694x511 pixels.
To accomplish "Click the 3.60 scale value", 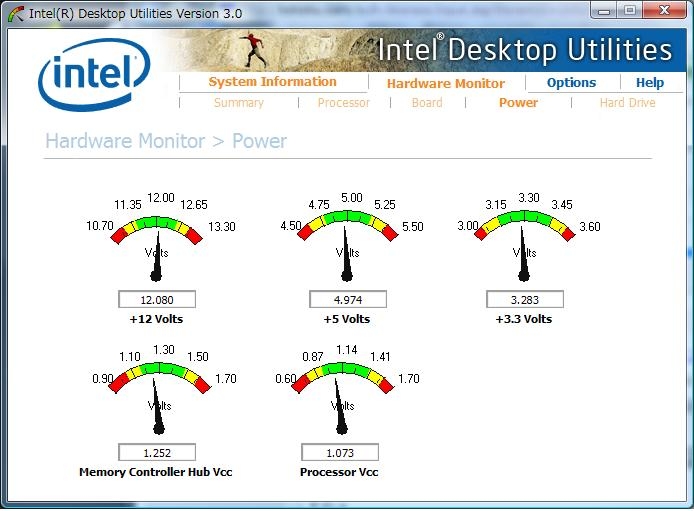I will point(590,227).
